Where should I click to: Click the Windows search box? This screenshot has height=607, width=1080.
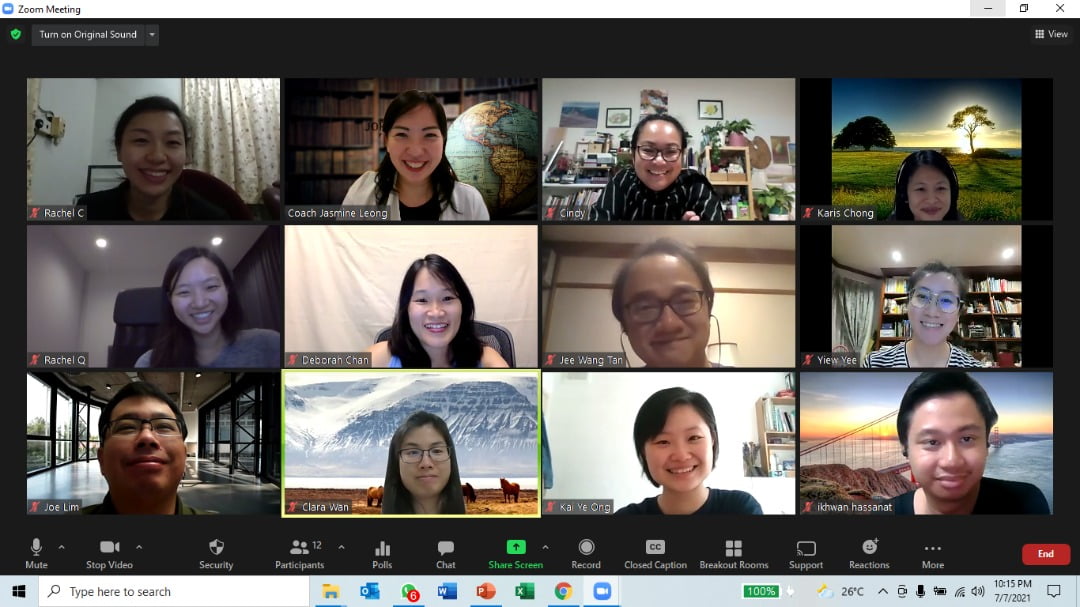[174, 591]
